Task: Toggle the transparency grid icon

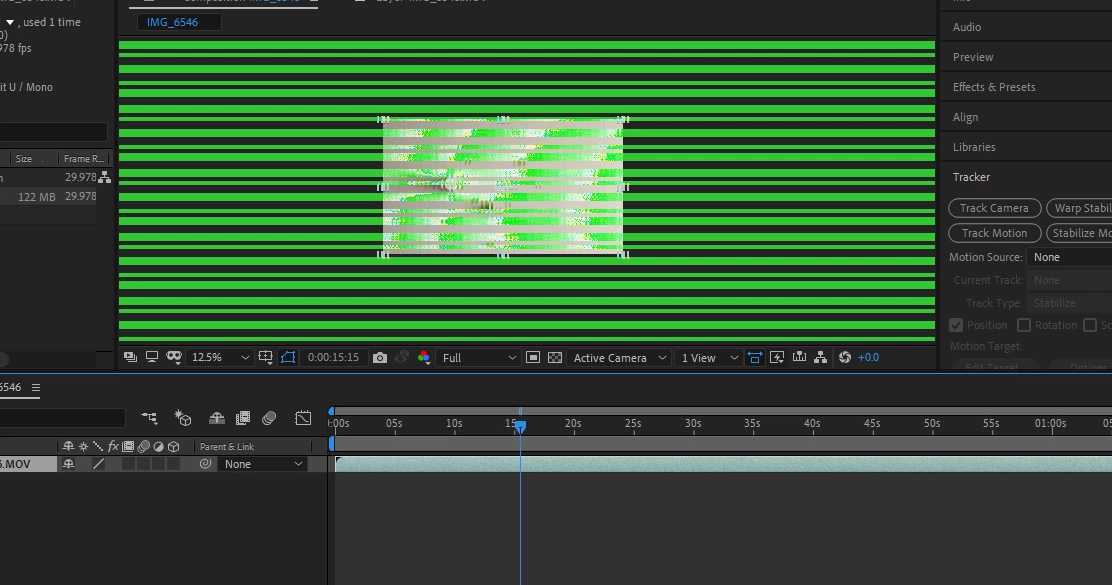Action: click(555, 357)
